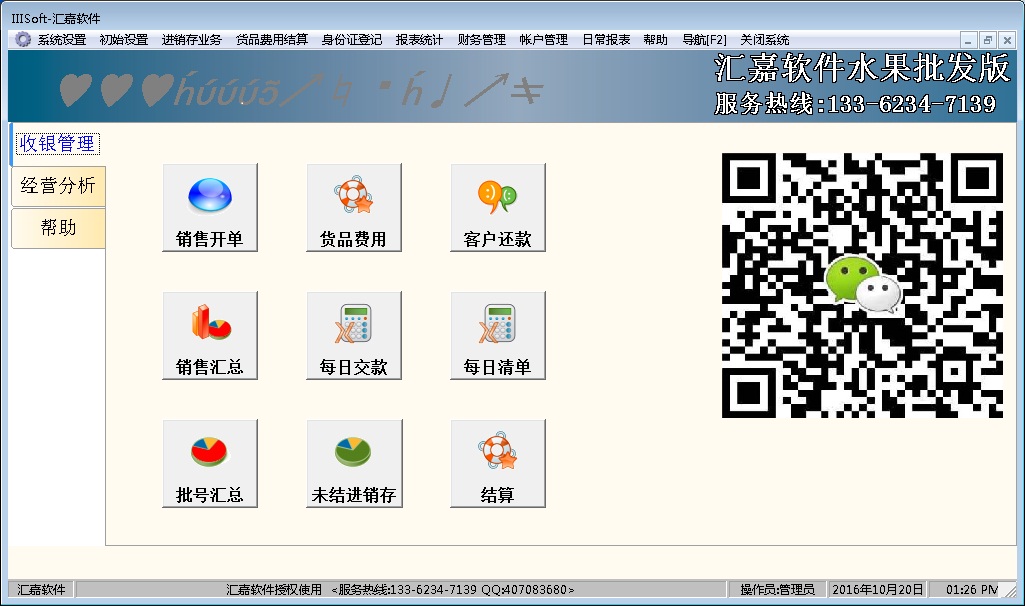Click the 2016年10月20日 date in status bar
The height and width of the screenshot is (606, 1025).
(x=878, y=590)
